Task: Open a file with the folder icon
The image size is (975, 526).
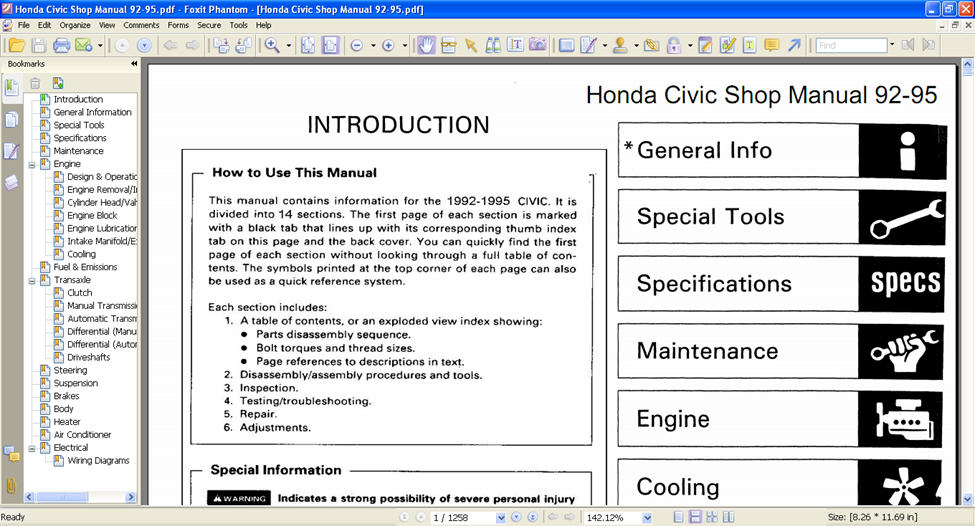Action: point(17,45)
